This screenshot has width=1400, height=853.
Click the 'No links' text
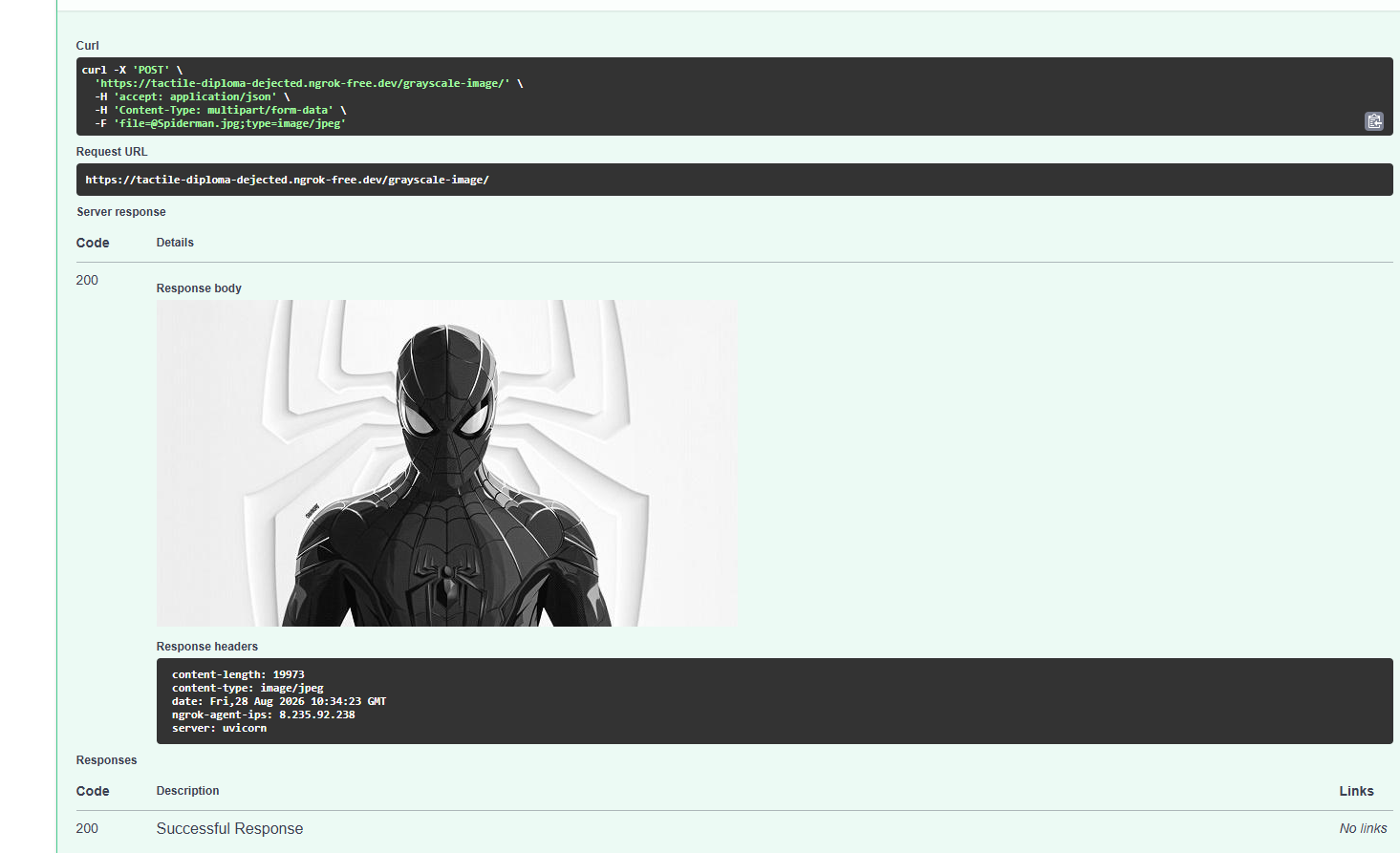(1363, 829)
